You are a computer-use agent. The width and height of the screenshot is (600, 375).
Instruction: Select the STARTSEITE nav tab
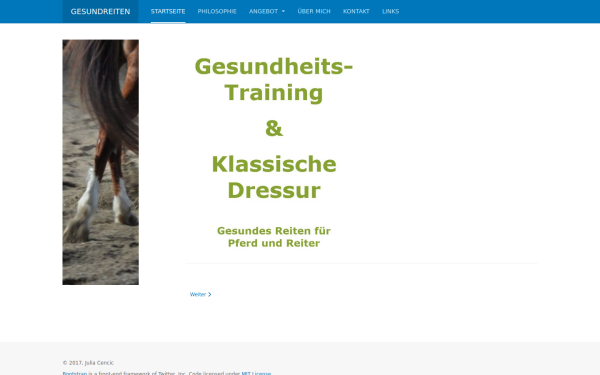168,11
